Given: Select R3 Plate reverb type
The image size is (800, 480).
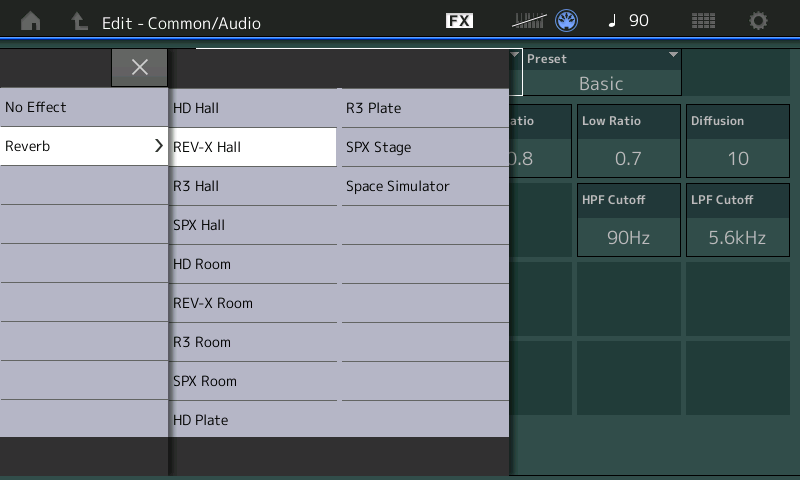Looking at the screenshot, I should 425,108.
